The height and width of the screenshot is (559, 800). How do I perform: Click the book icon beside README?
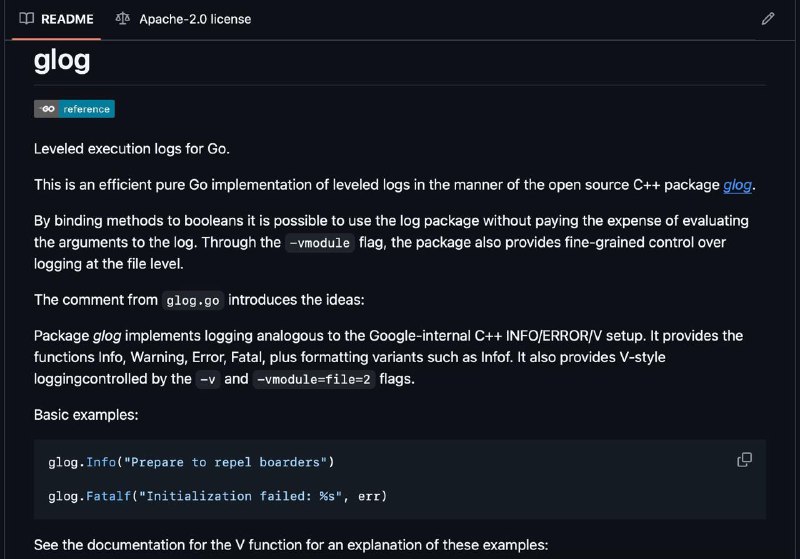click(x=27, y=19)
